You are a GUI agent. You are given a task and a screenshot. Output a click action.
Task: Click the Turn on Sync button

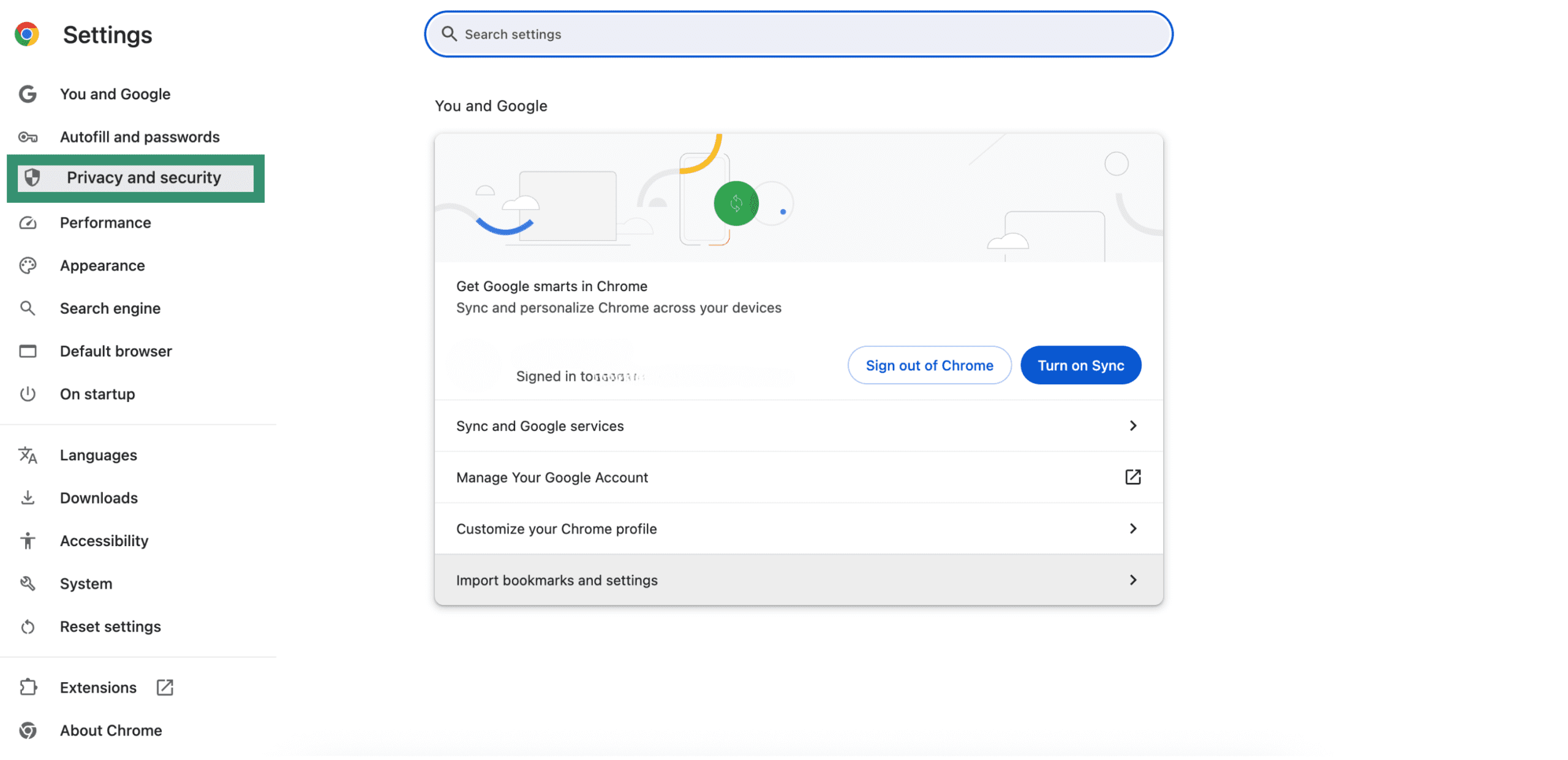[x=1080, y=365]
